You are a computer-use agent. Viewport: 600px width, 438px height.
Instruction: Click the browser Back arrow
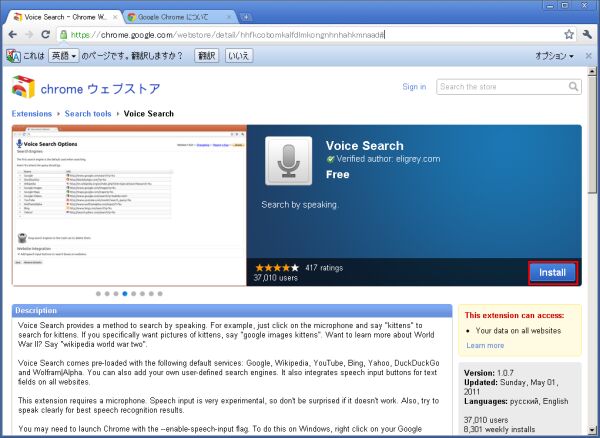[12, 34]
